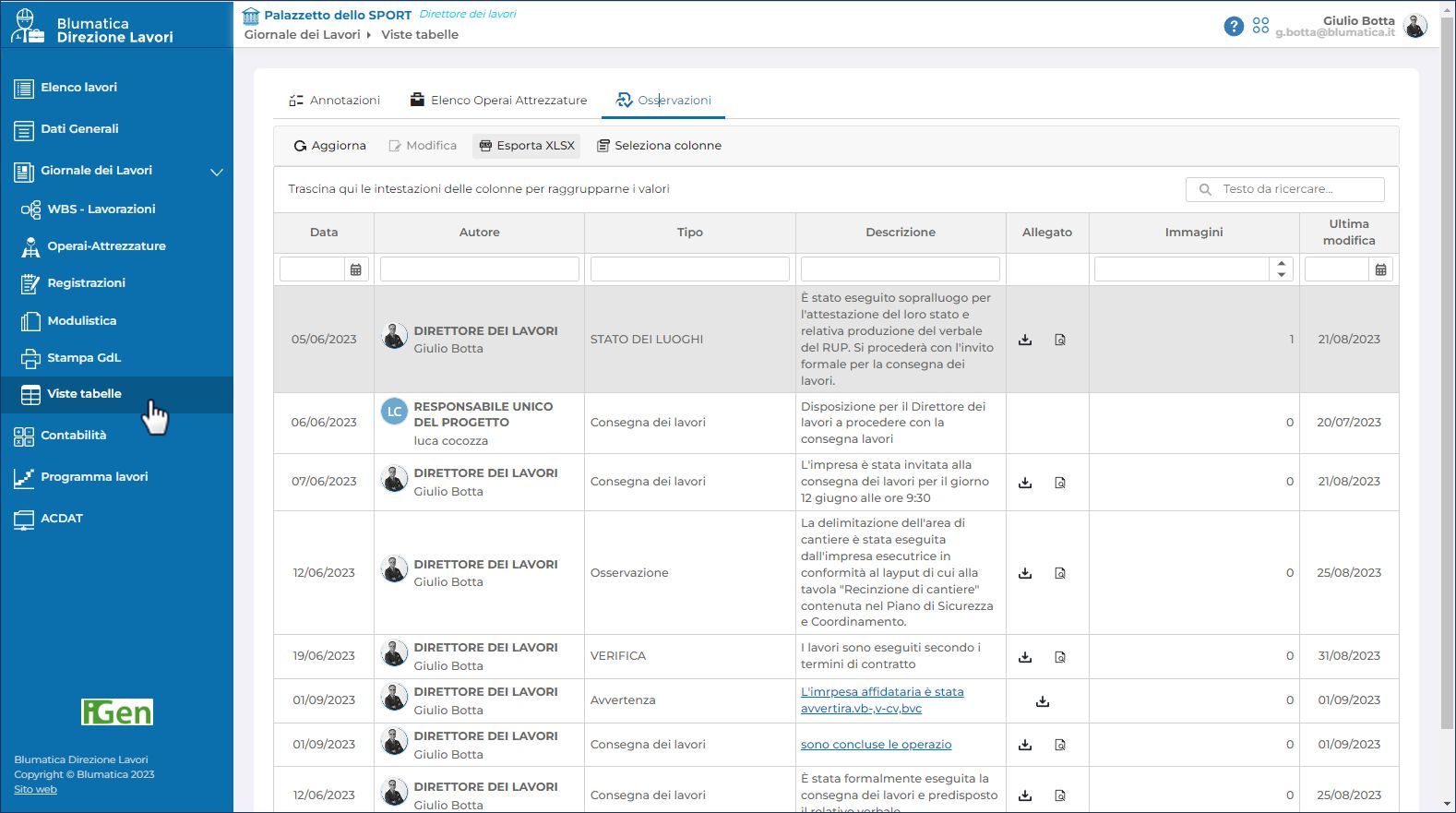The width and height of the screenshot is (1456, 813).
Task: Open the Sito web link
Action: (x=35, y=790)
